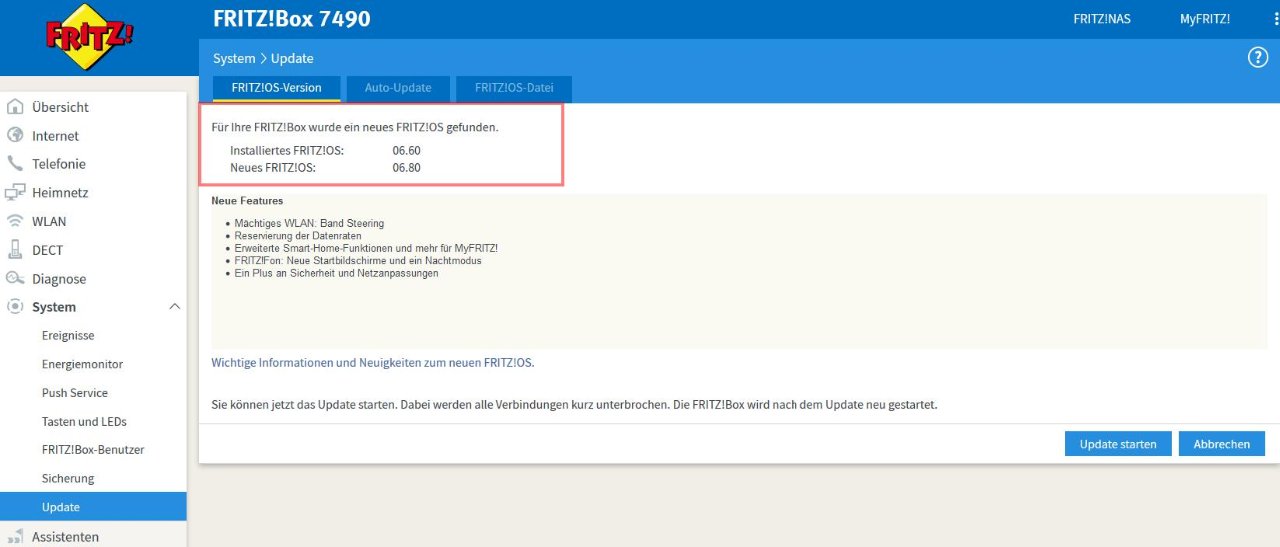Click the Diagnose stethoscope icon

(x=15, y=279)
